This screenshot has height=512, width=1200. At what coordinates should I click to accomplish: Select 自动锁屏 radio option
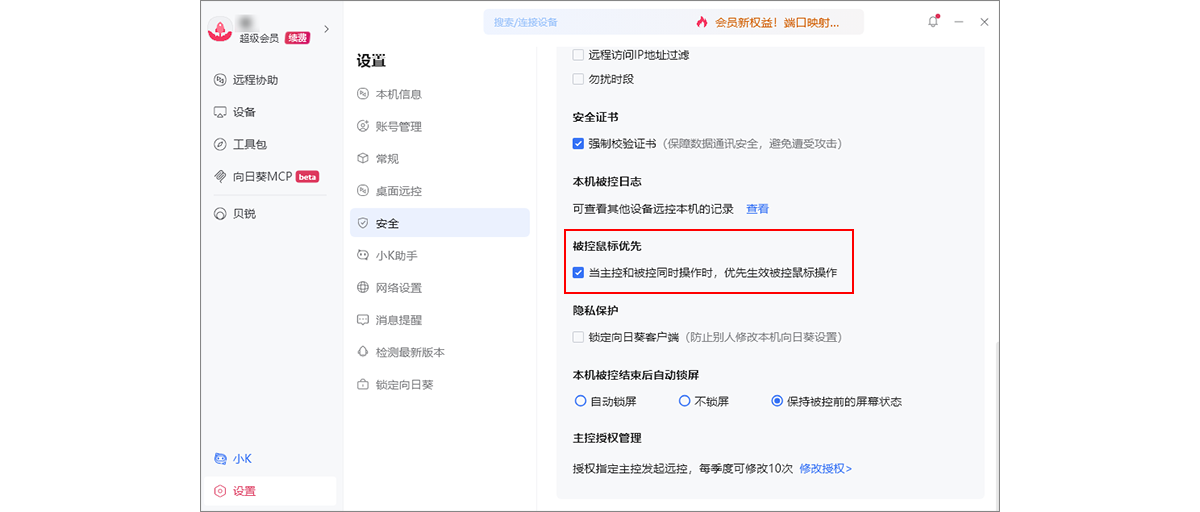(x=580, y=401)
